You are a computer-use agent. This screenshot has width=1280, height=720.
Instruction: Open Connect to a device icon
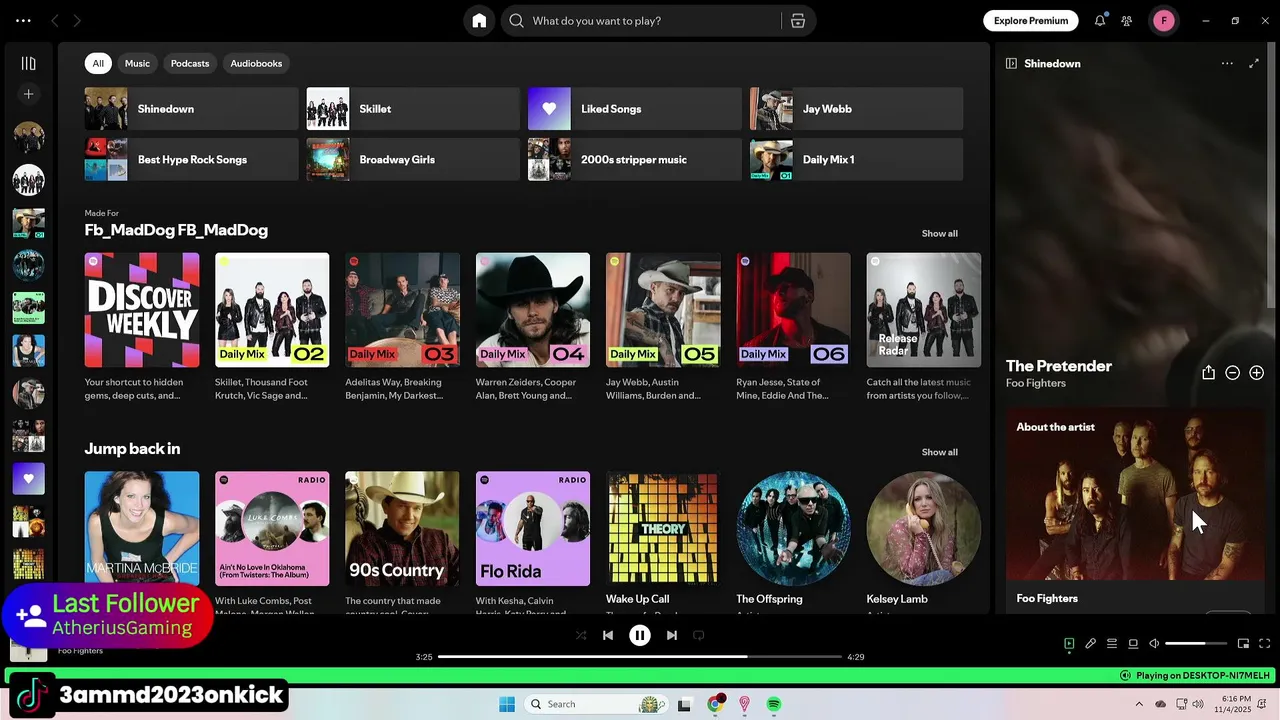(x=1133, y=644)
